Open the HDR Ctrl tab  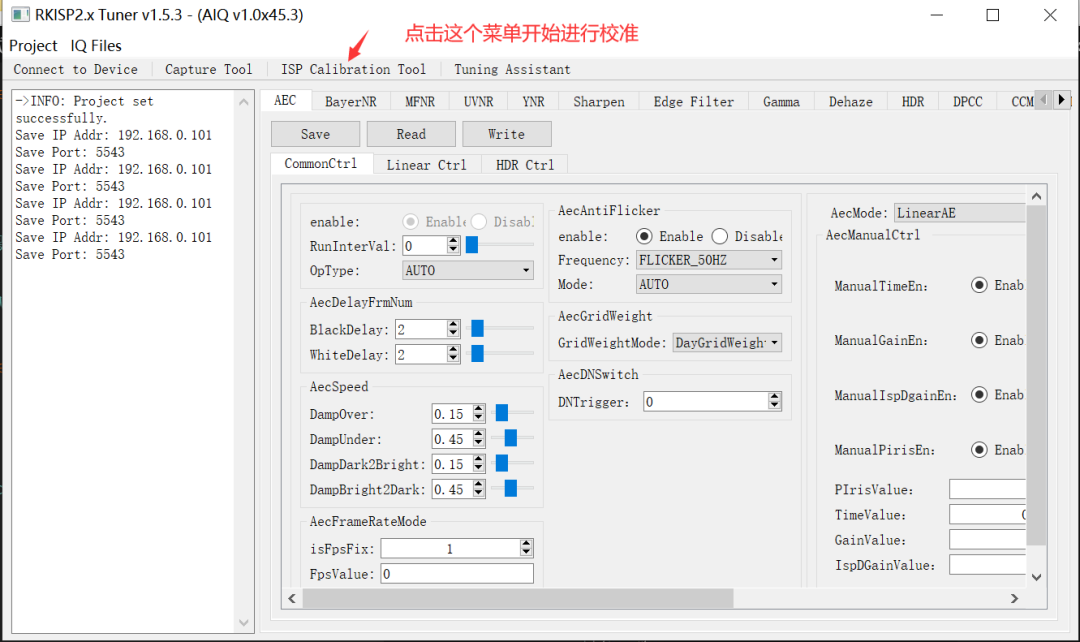point(523,164)
